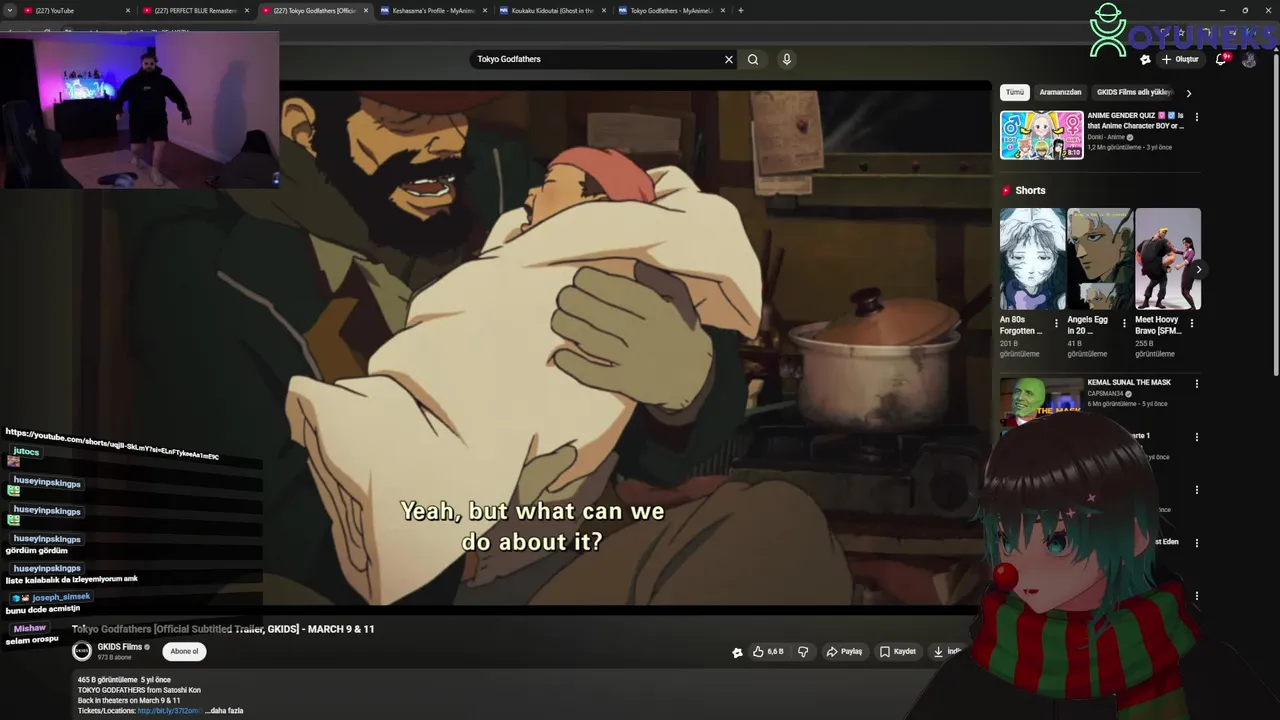Expand description with ...daha fazla
This screenshot has width=1280, height=720.
(225, 711)
